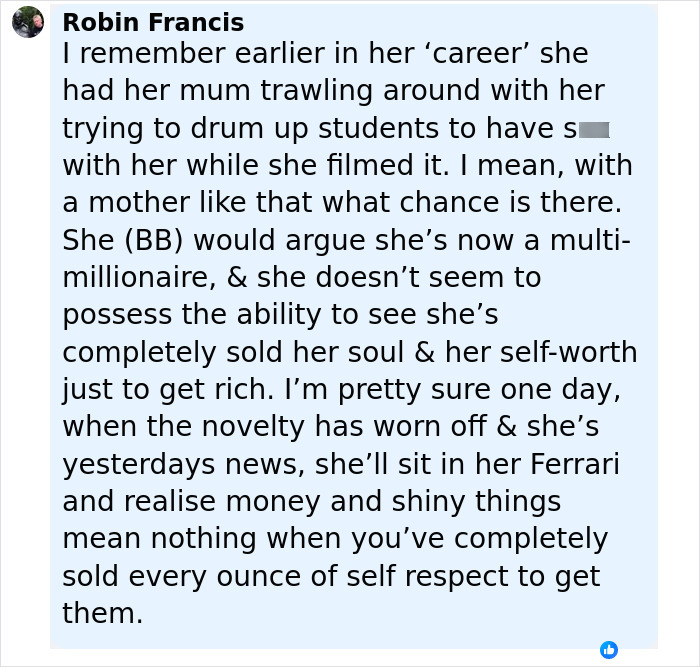Image resolution: width=700 pixels, height=667 pixels.
Task: Open Robin Francis's profile picture
Action: coord(28,22)
